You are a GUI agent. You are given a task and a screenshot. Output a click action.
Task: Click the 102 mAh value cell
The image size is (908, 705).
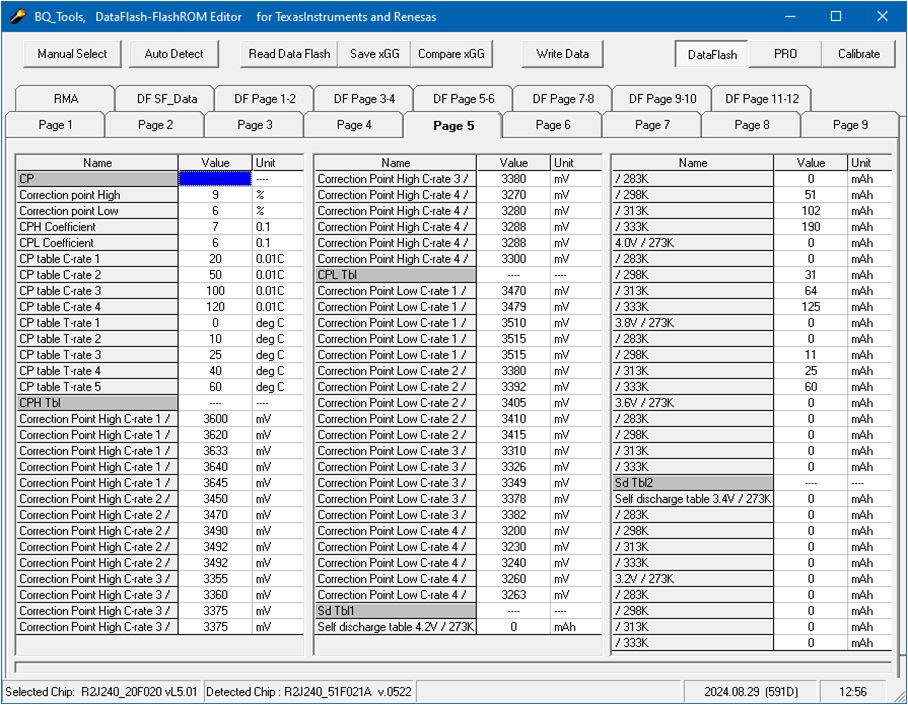point(811,211)
